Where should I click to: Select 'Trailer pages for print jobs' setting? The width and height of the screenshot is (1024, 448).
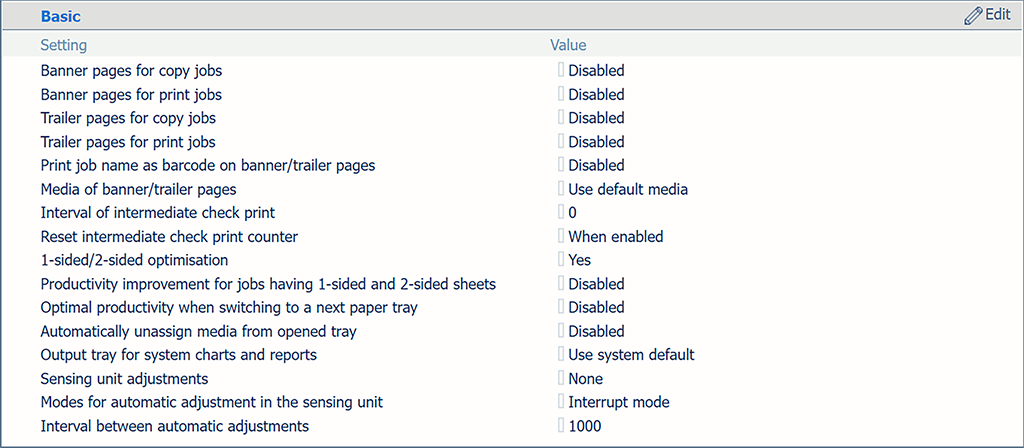pyautogui.click(x=128, y=142)
